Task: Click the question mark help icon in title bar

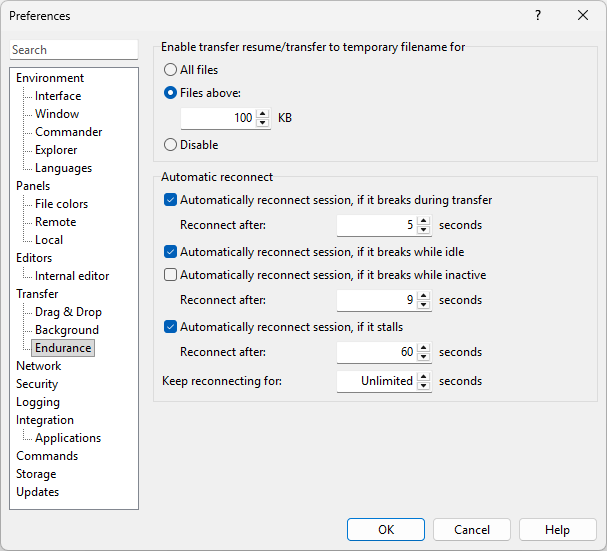Action: tap(538, 16)
